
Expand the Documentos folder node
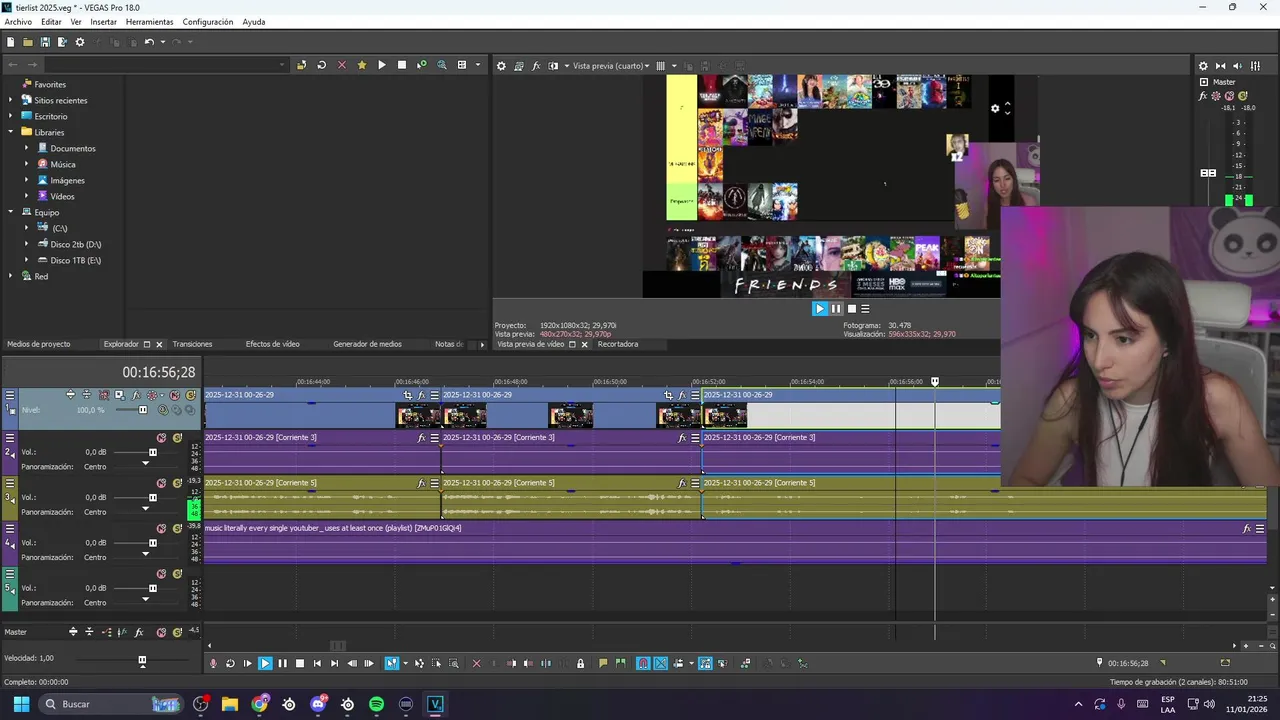[x=26, y=148]
